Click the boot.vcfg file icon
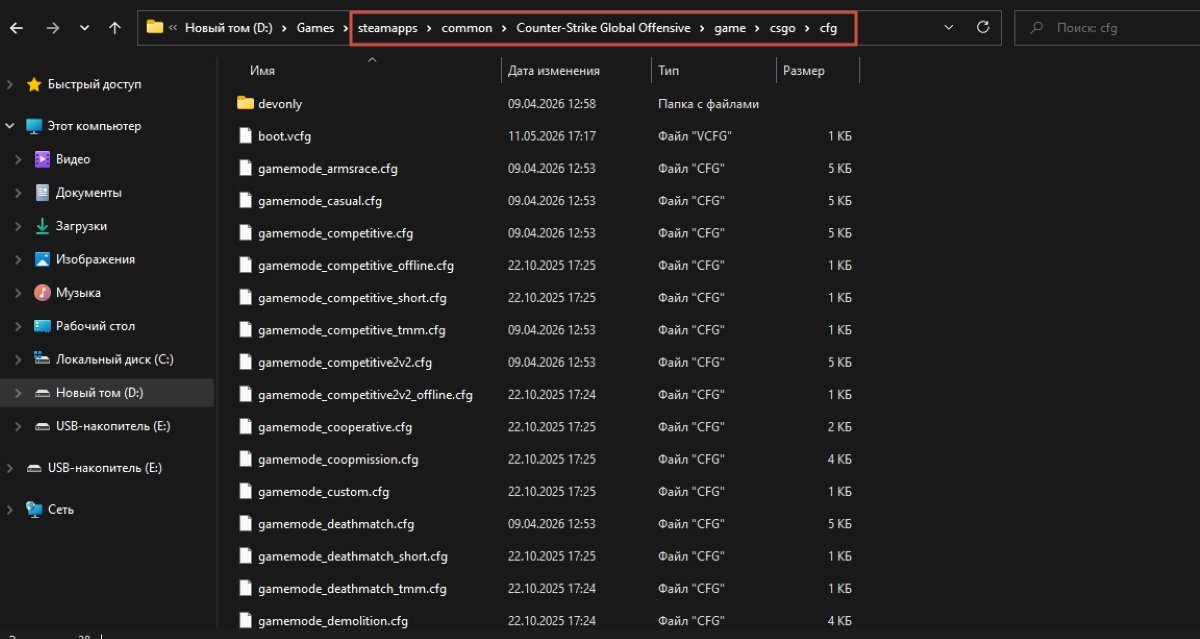1200x639 pixels. [246, 136]
